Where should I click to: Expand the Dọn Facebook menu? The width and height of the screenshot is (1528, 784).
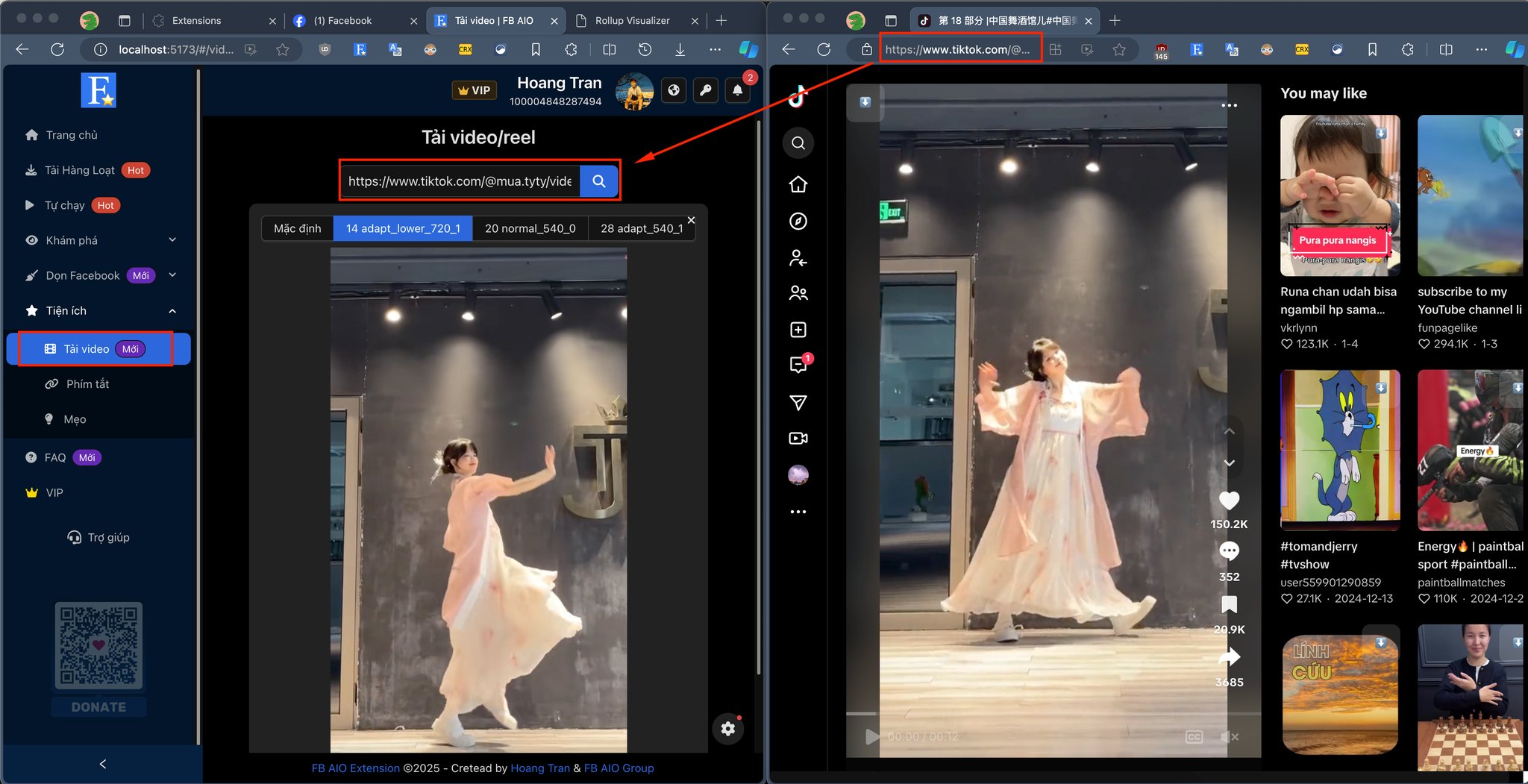(101, 275)
